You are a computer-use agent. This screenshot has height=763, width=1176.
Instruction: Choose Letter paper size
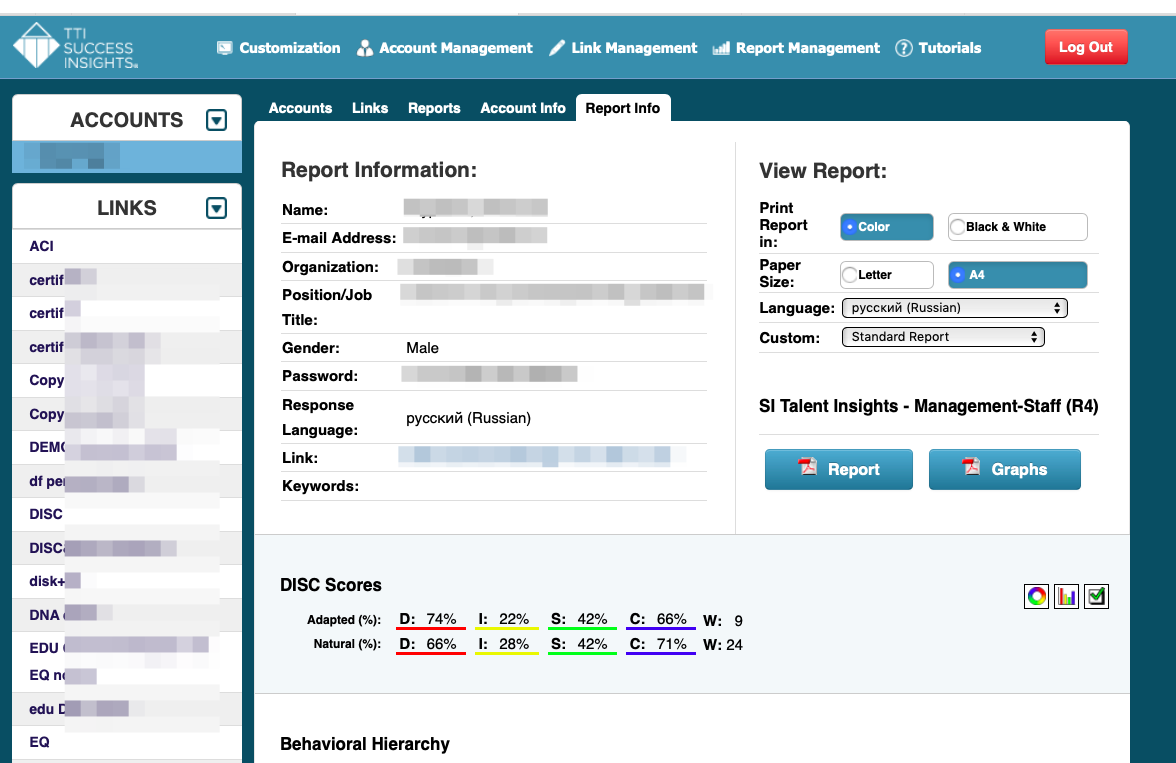click(x=886, y=275)
